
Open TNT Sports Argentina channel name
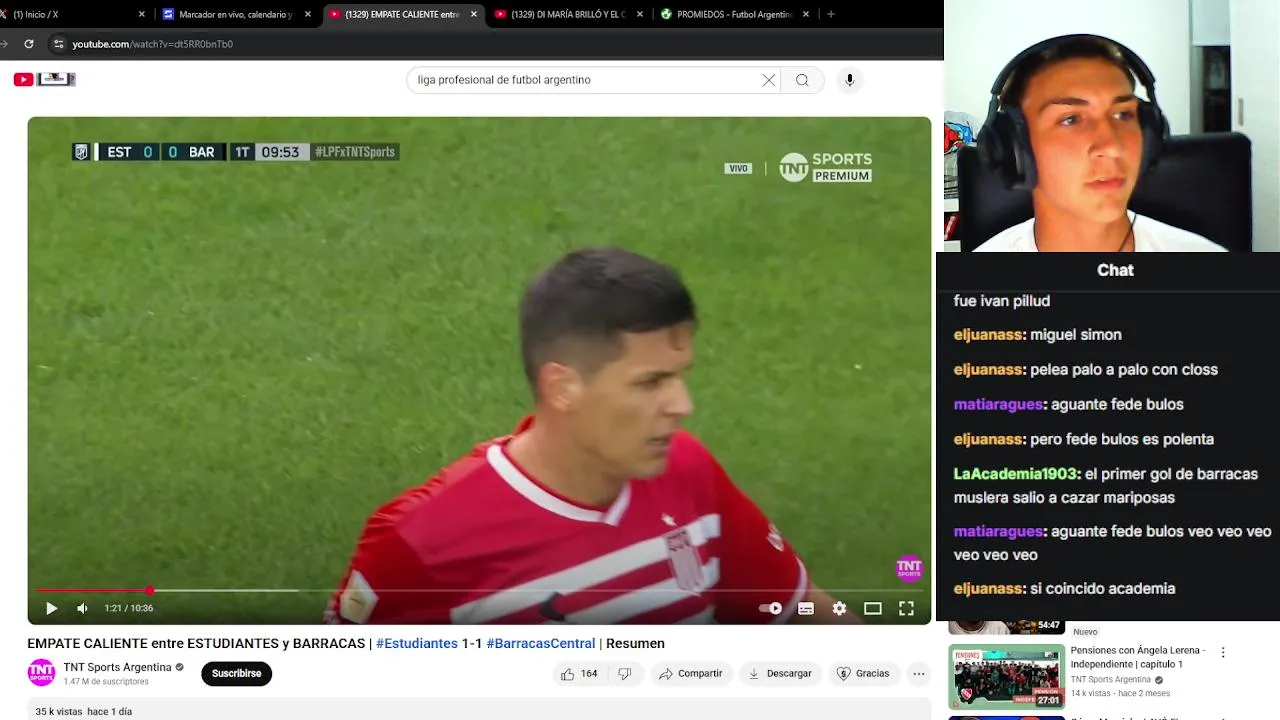pos(118,667)
